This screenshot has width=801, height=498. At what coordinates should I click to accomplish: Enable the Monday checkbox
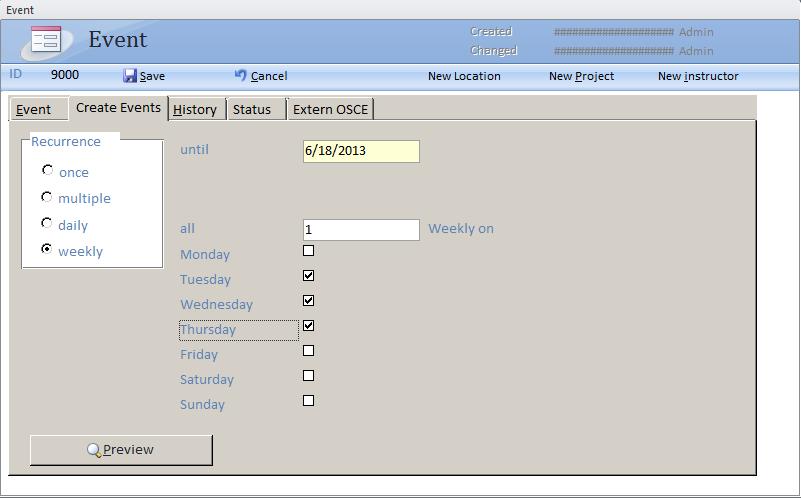coord(308,251)
